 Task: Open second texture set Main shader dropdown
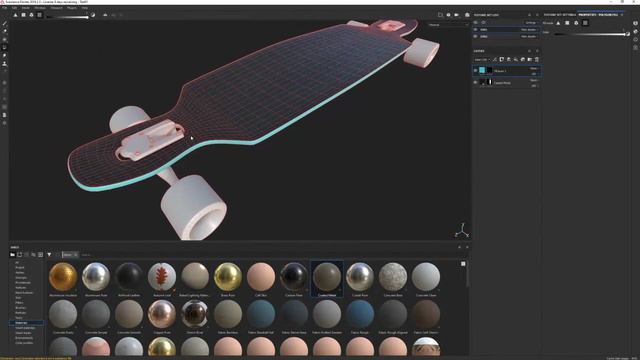point(529,37)
